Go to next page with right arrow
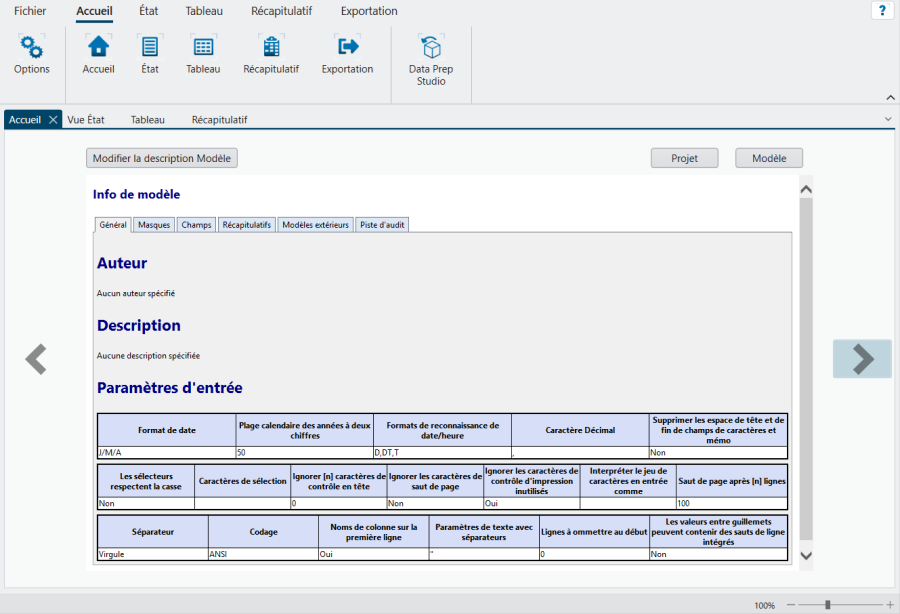The height and width of the screenshot is (614, 900). point(862,359)
